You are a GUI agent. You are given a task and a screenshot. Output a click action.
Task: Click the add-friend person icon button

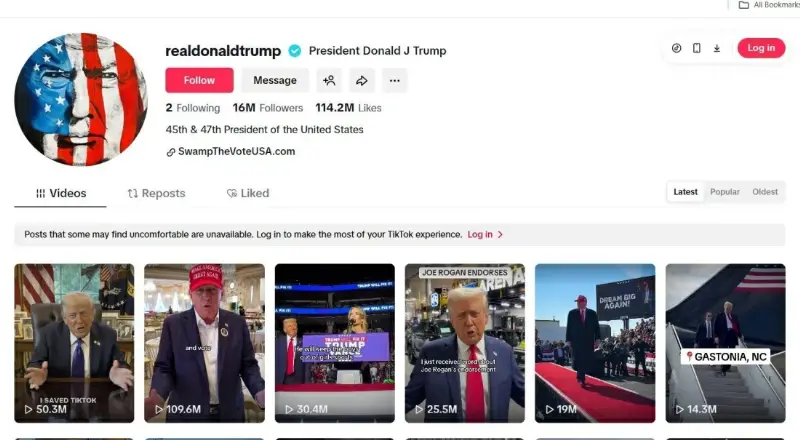[329, 81]
